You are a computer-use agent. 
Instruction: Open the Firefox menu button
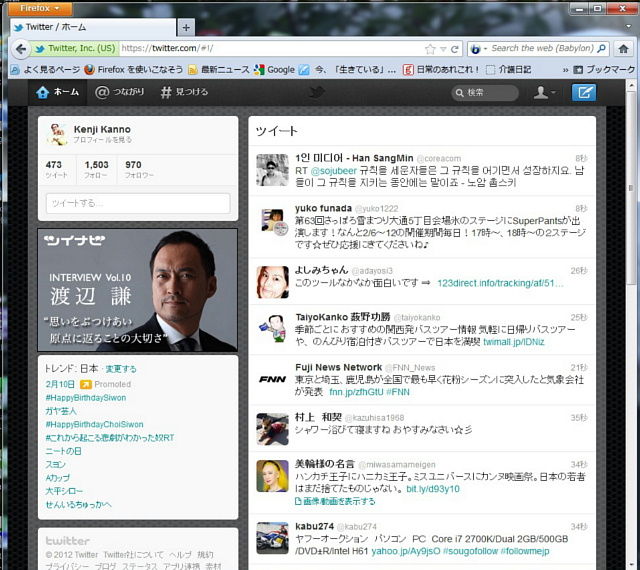(40, 8)
